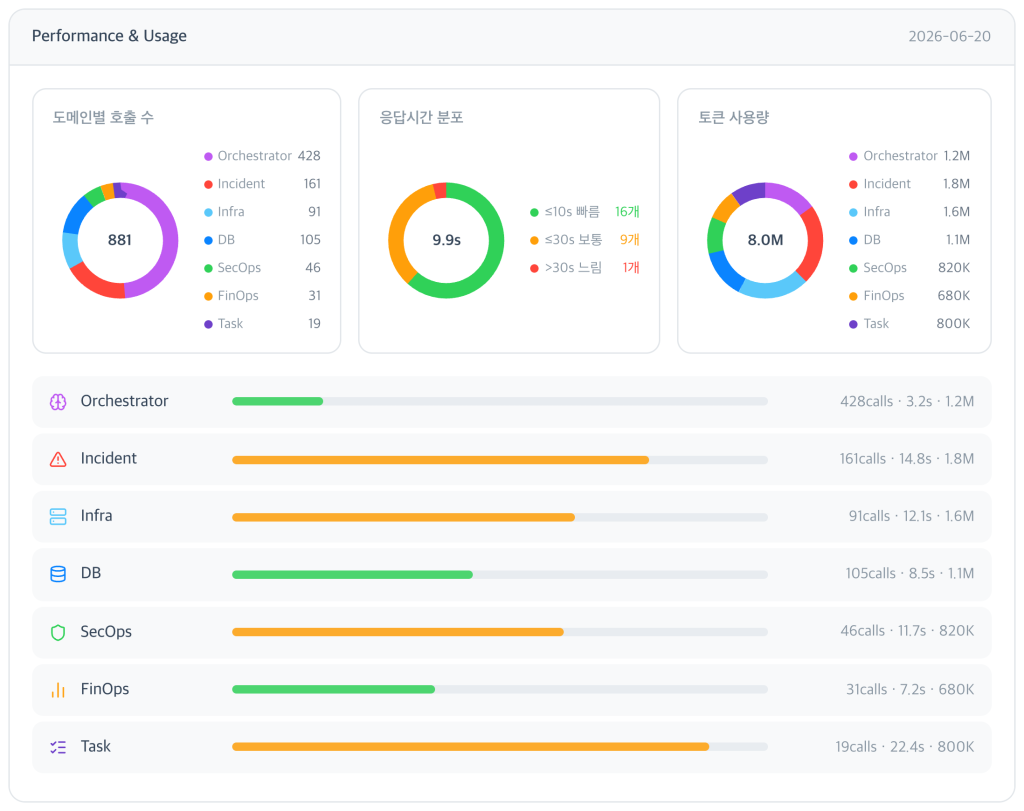
Task: Click the Infra server icon
Action: tap(58, 517)
